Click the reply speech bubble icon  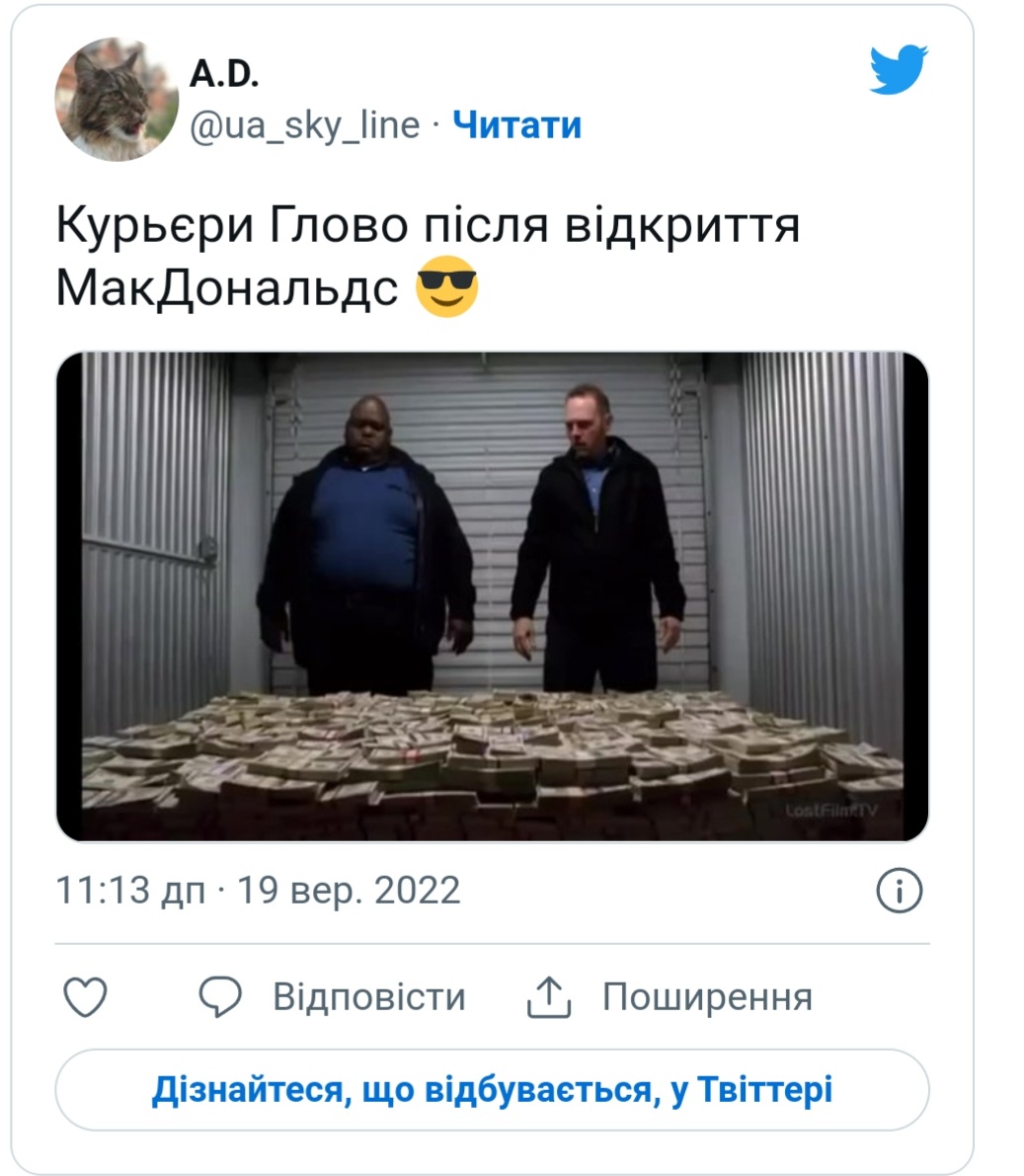tap(220, 996)
